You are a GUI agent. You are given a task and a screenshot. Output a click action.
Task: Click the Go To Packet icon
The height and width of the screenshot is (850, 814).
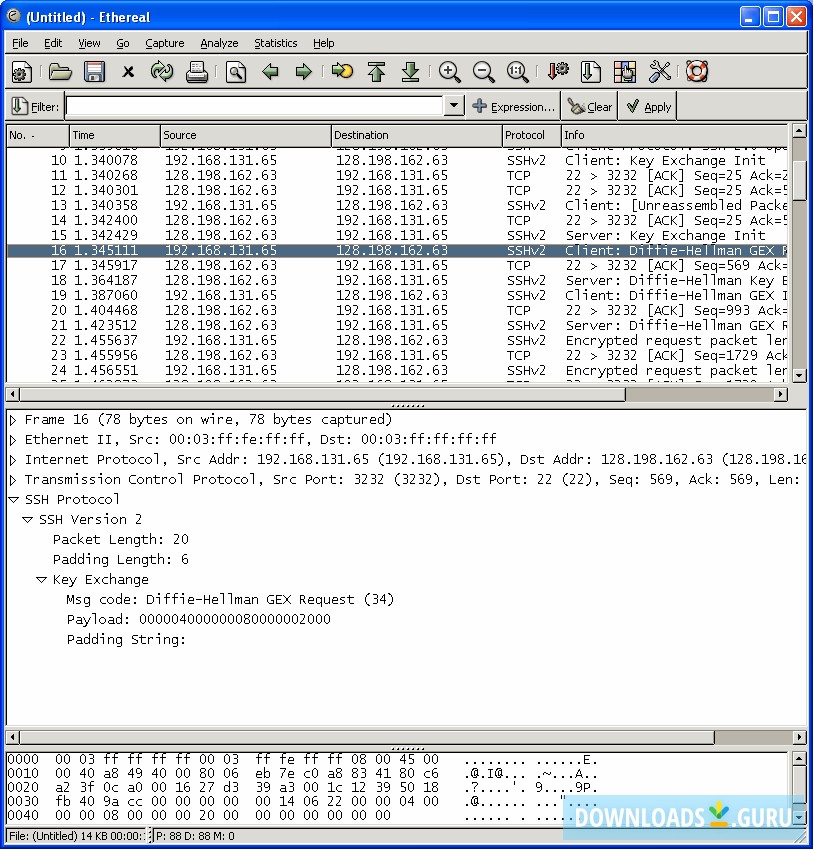(342, 72)
